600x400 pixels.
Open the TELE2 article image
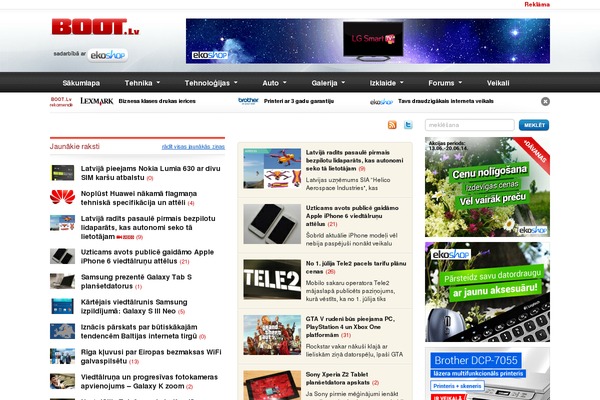[272, 279]
